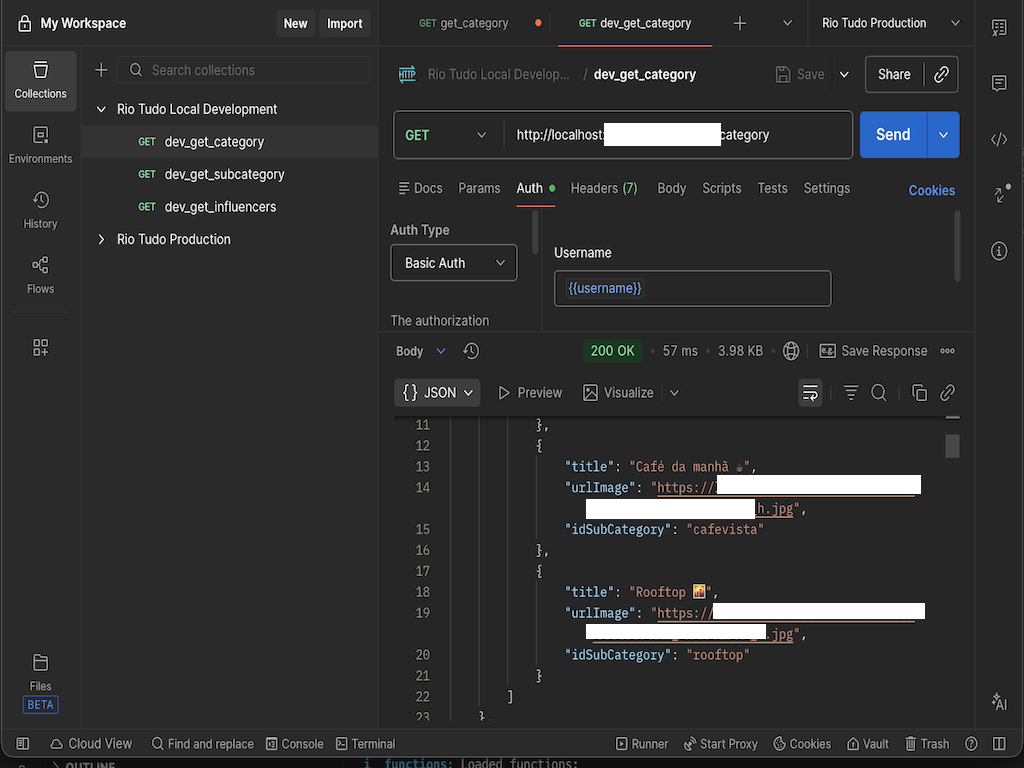Toggle word wrap in the response viewer
This screenshot has height=768, width=1024.
810,393
